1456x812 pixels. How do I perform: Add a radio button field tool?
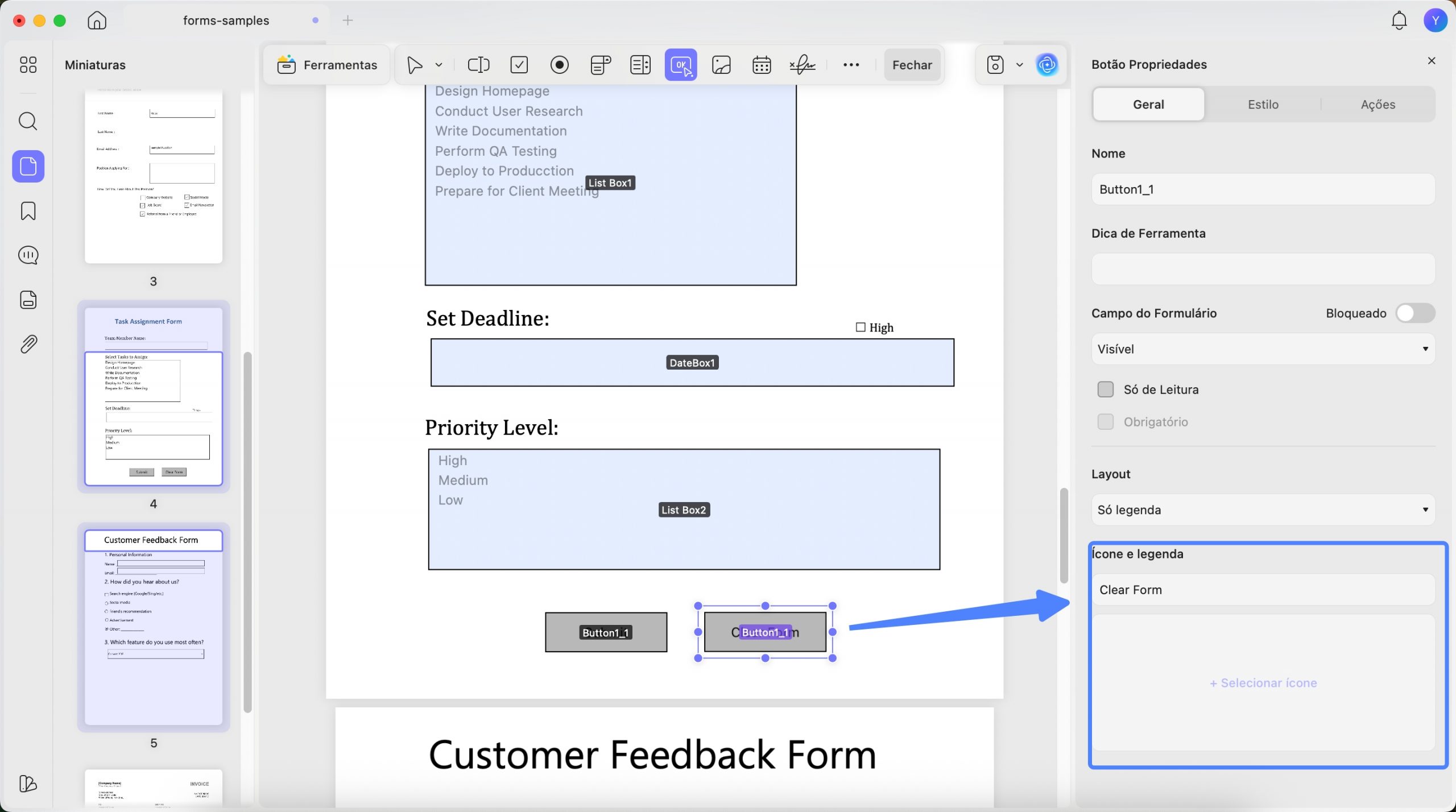(560, 65)
